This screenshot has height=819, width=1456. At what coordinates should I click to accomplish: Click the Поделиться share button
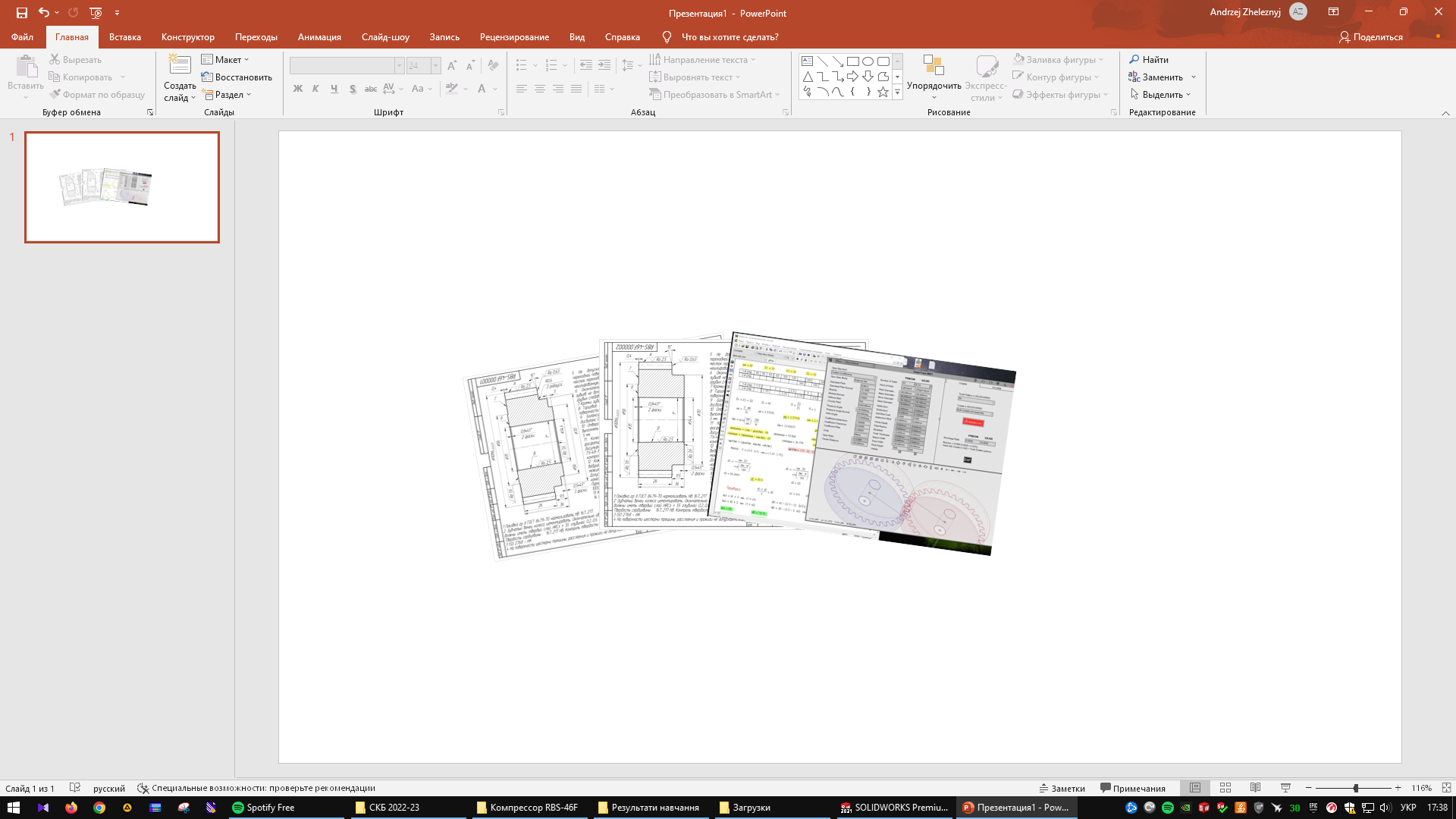pyautogui.click(x=1371, y=36)
